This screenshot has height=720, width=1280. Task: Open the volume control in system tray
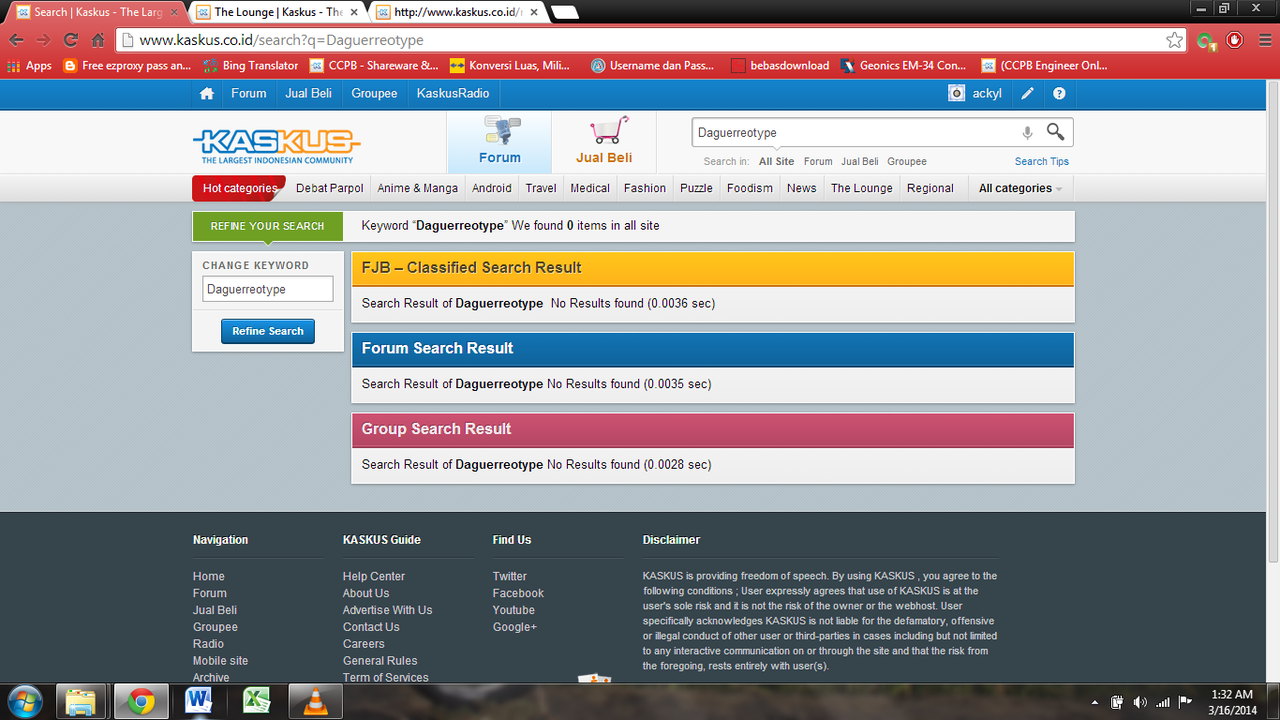(1140, 702)
